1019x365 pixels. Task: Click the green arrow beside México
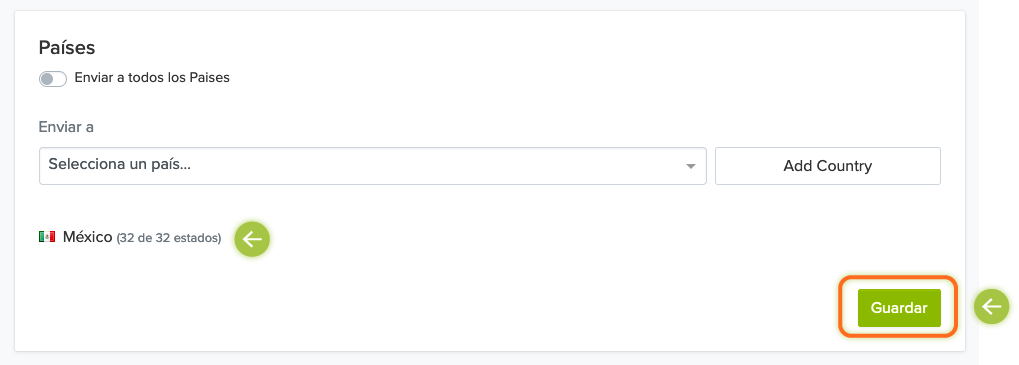point(252,240)
